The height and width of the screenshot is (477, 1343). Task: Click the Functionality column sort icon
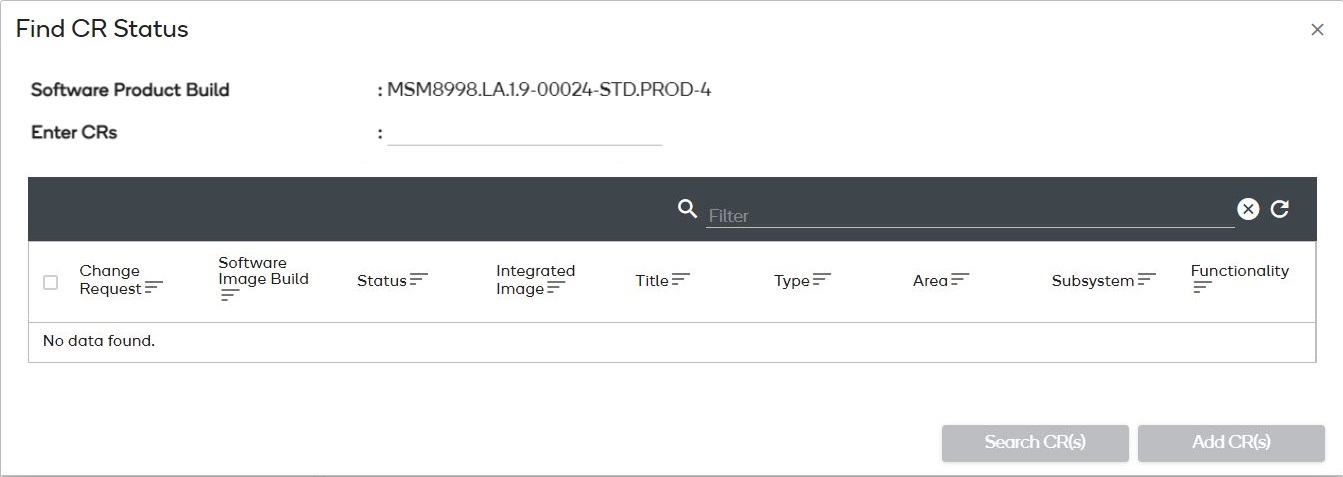coord(1202,288)
